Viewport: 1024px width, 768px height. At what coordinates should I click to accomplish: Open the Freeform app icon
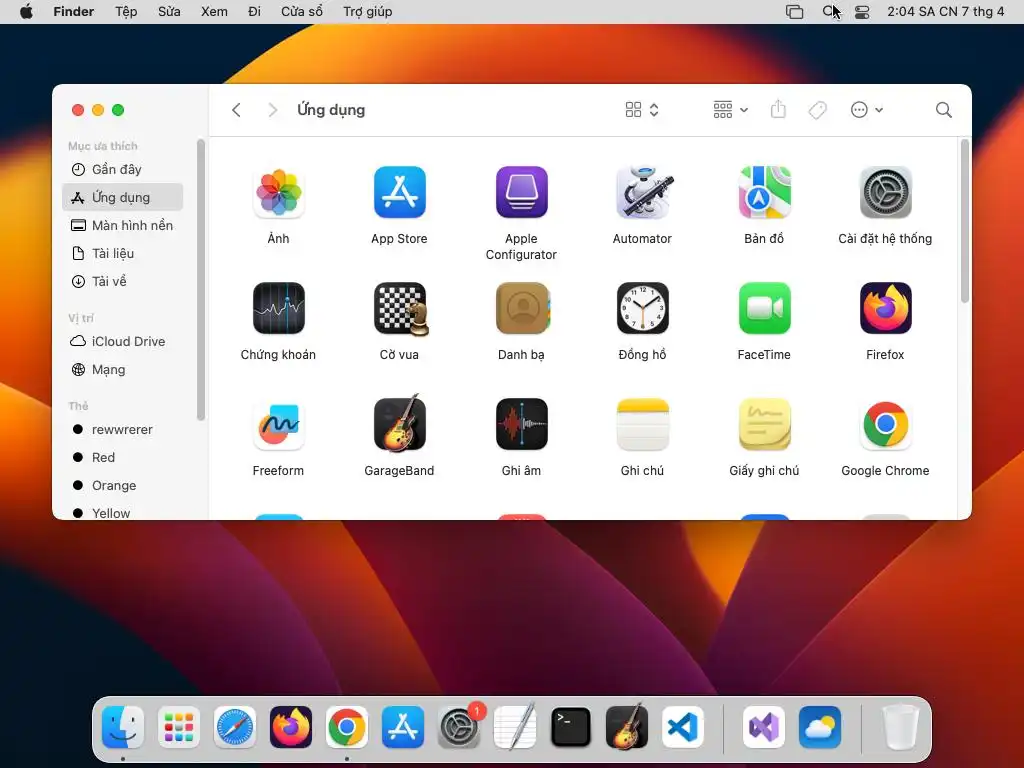[x=278, y=424]
